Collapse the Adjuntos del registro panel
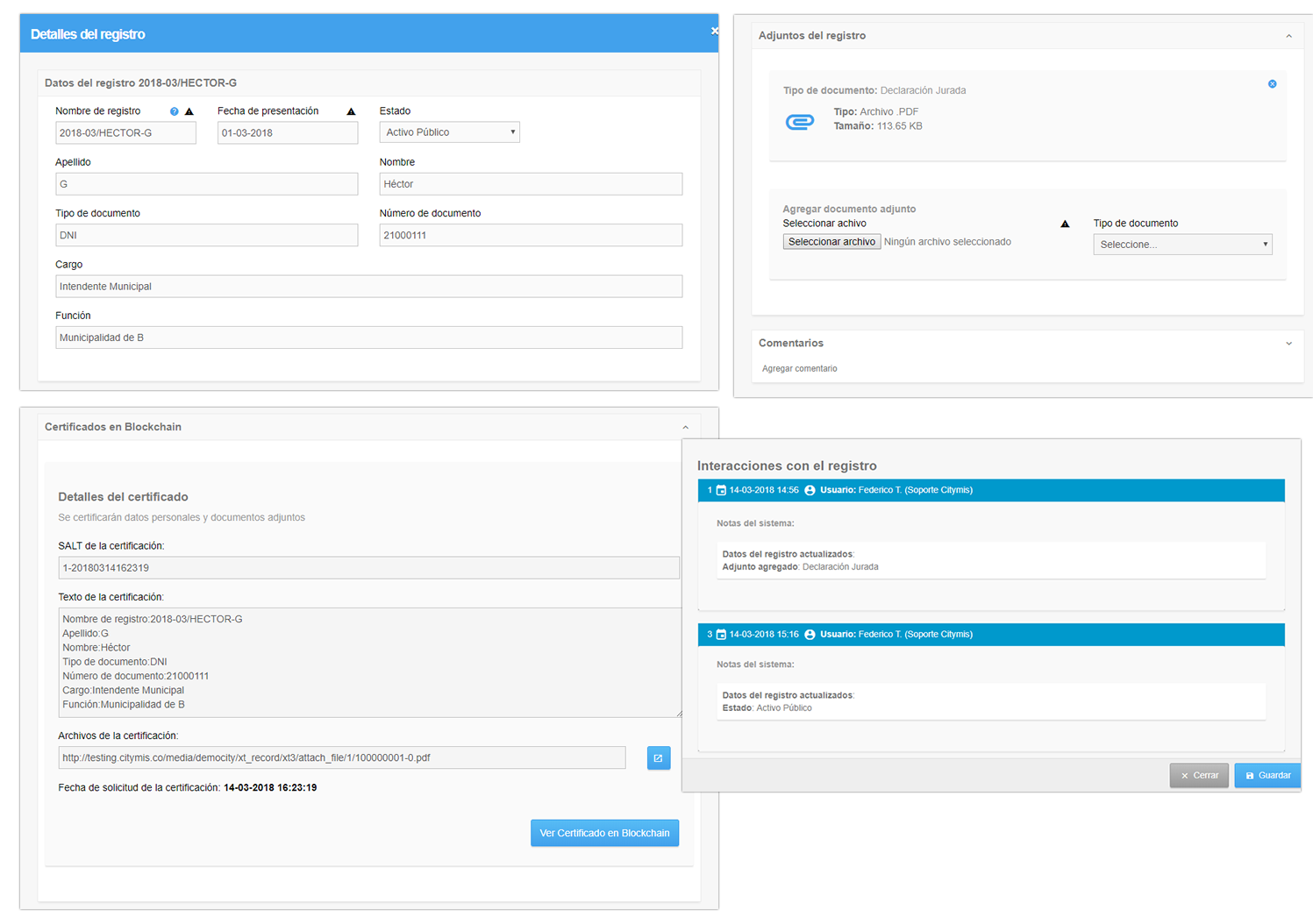The image size is (1313, 924). (x=1288, y=36)
